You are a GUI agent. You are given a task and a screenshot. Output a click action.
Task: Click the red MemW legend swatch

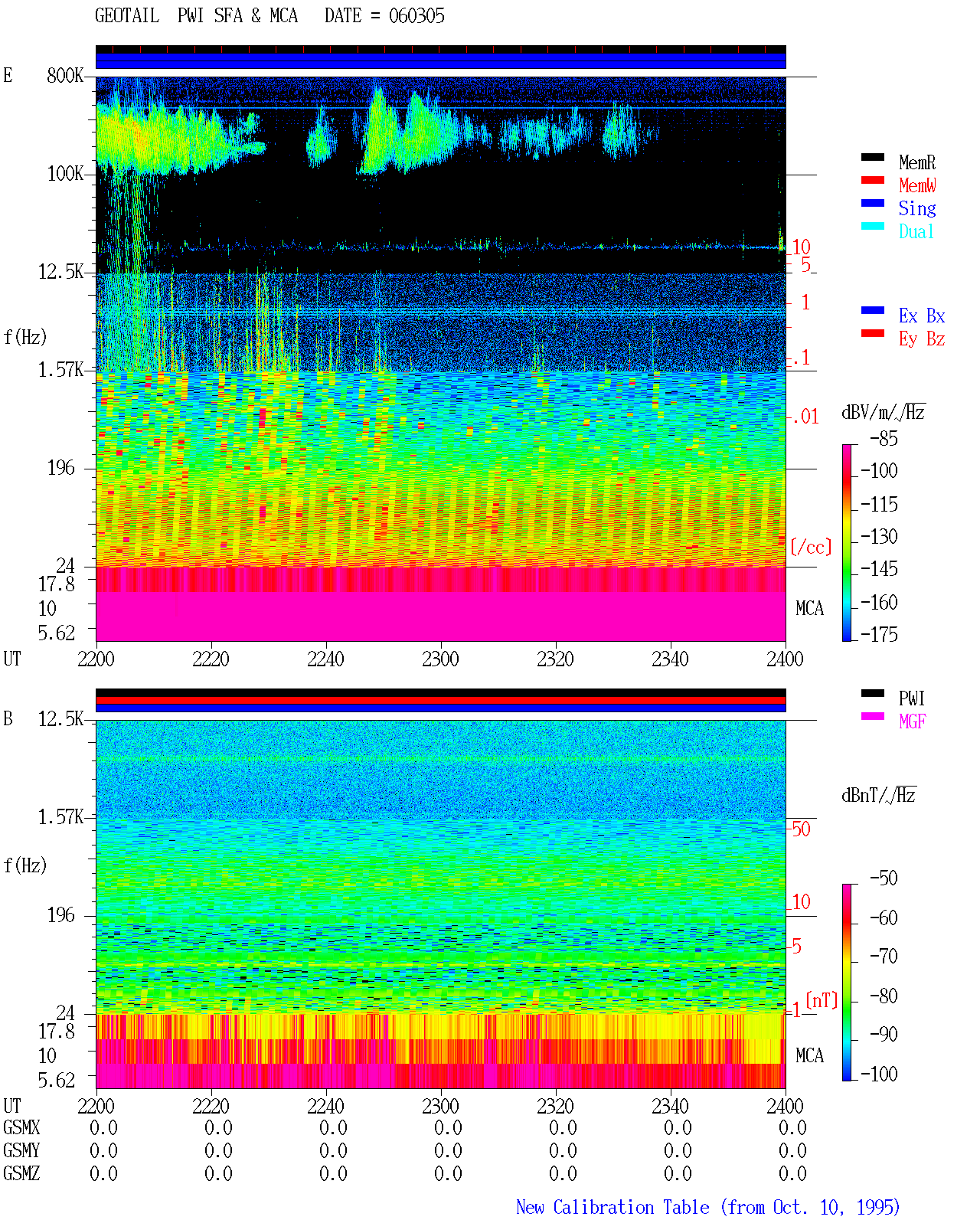(873, 180)
